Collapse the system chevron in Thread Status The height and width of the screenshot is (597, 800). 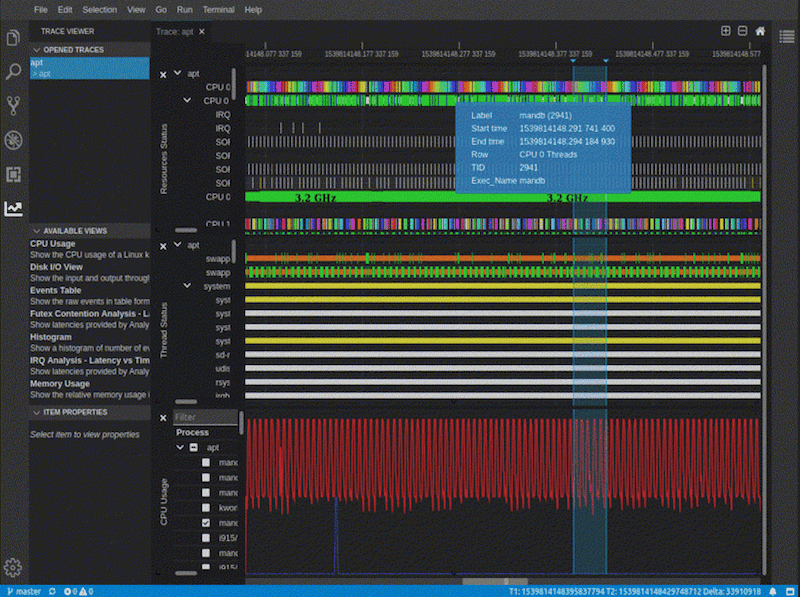[187, 285]
